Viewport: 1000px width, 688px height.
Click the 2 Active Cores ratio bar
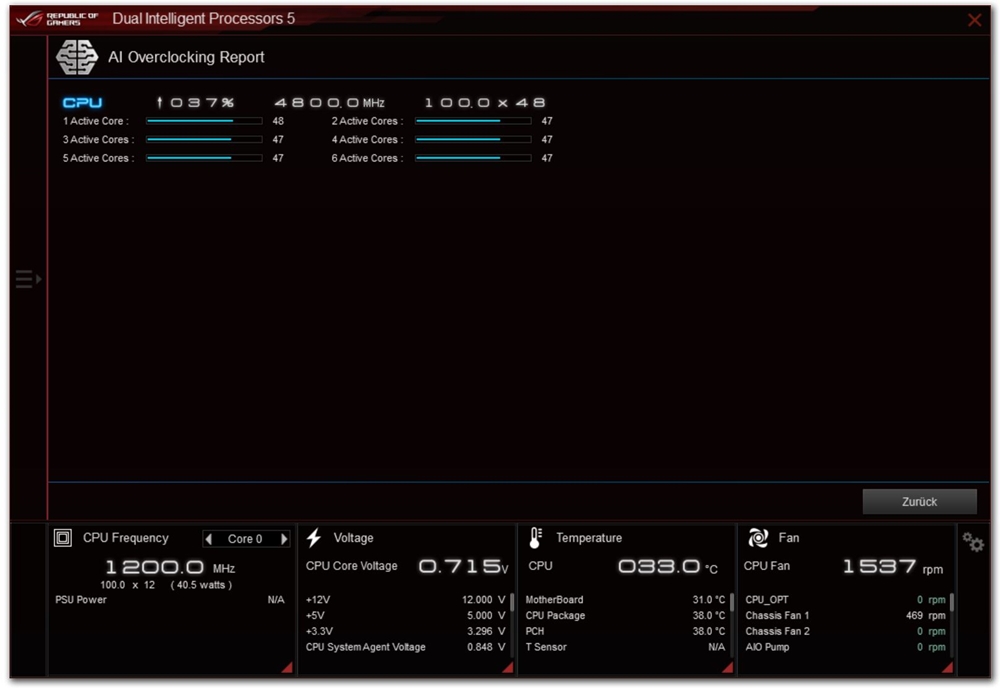pos(473,121)
